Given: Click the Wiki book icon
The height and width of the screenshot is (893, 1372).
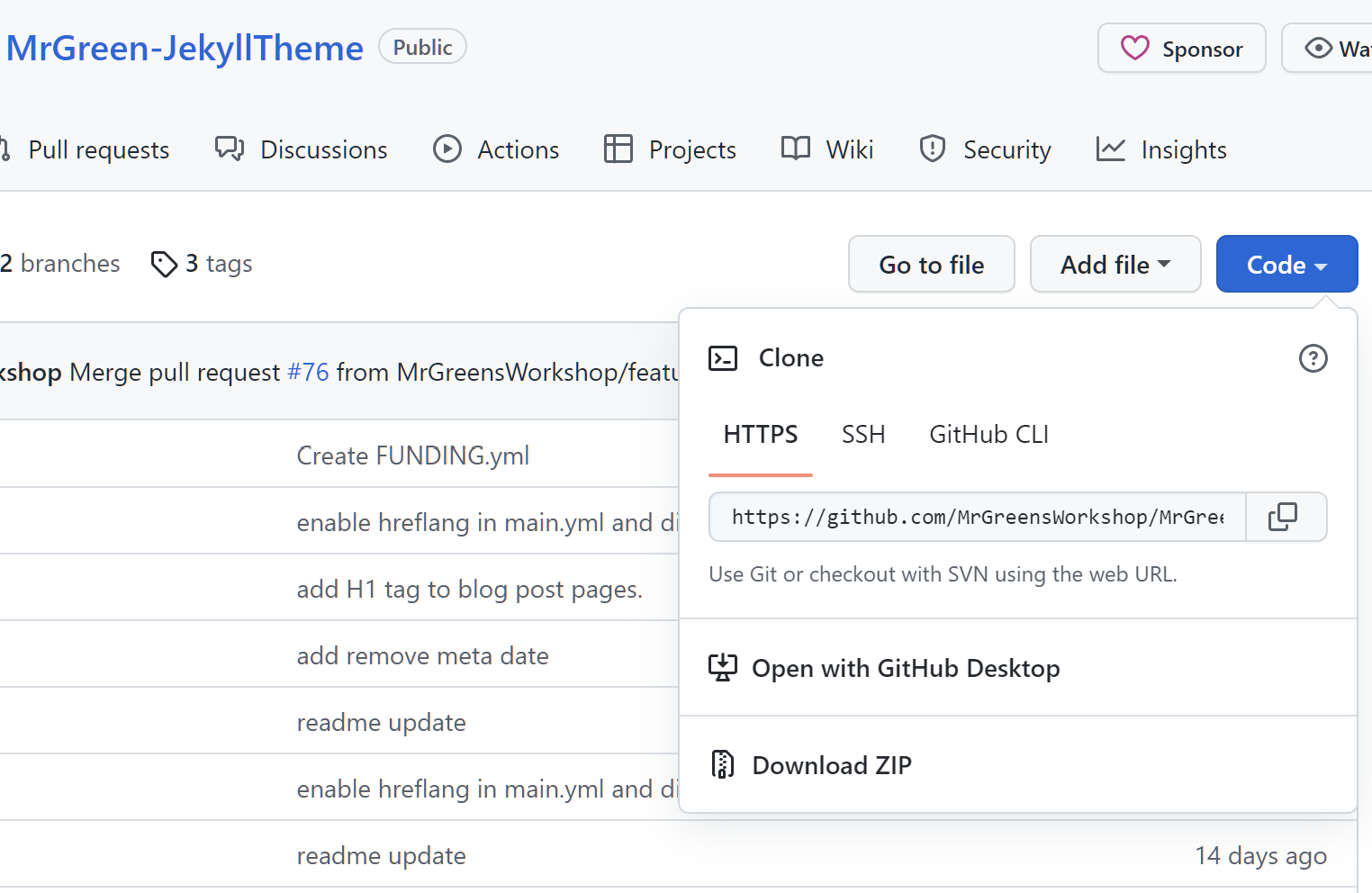Looking at the screenshot, I should point(796,149).
